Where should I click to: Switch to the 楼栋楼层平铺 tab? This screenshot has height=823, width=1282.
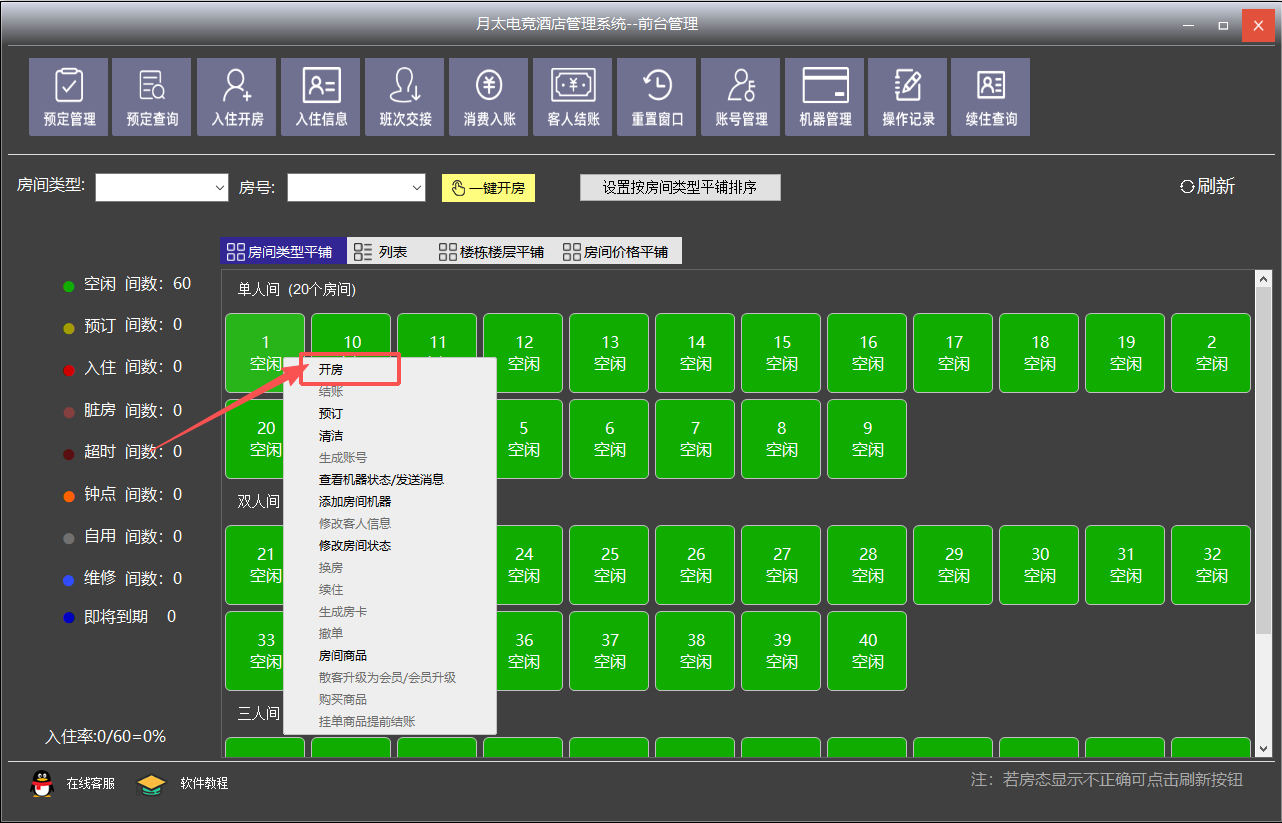pyautogui.click(x=492, y=252)
